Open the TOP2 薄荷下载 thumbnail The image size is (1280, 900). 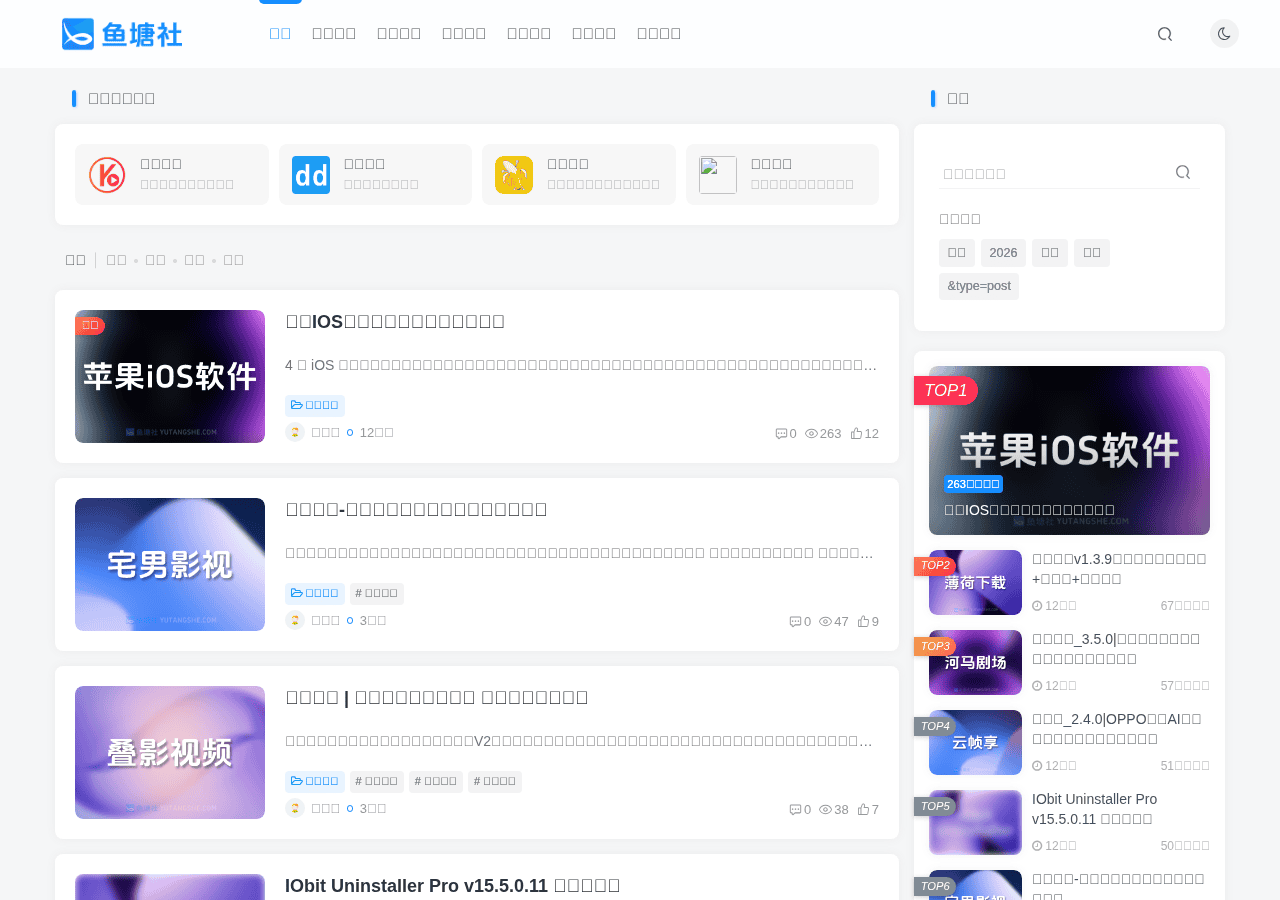click(x=975, y=582)
